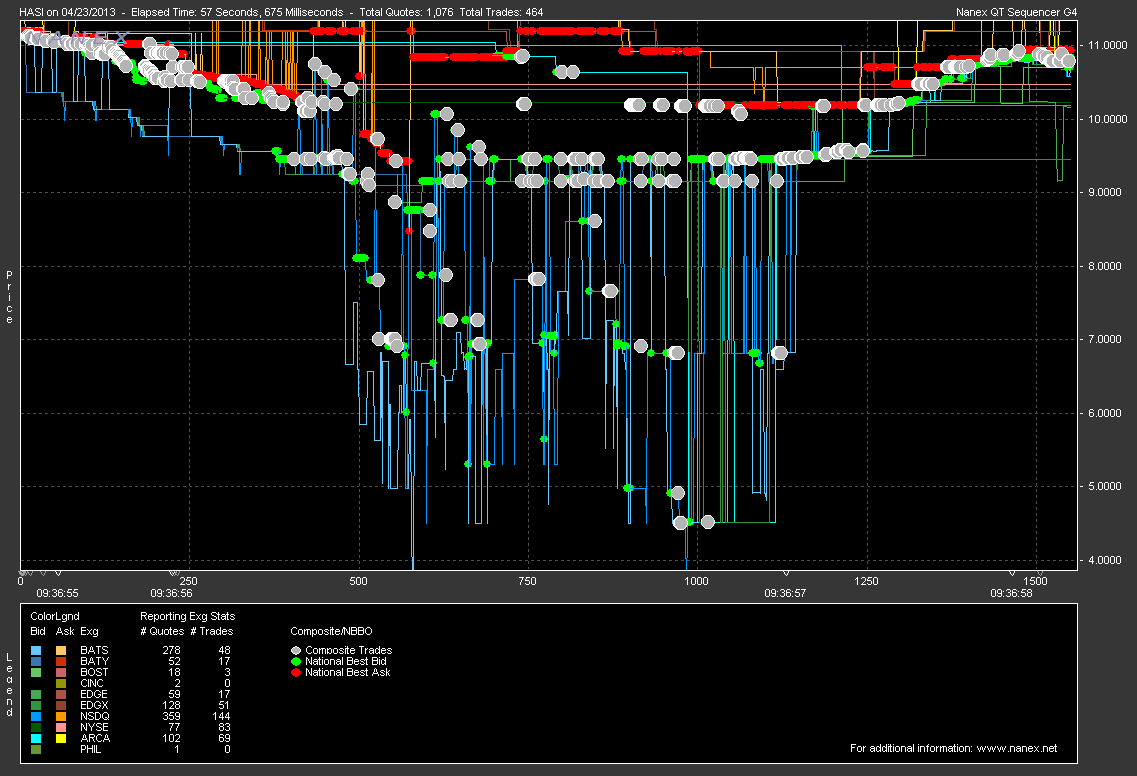Viewport: 1137px width, 776px height.
Task: Click the EDGE ask color swatch
Action: [x=61, y=694]
